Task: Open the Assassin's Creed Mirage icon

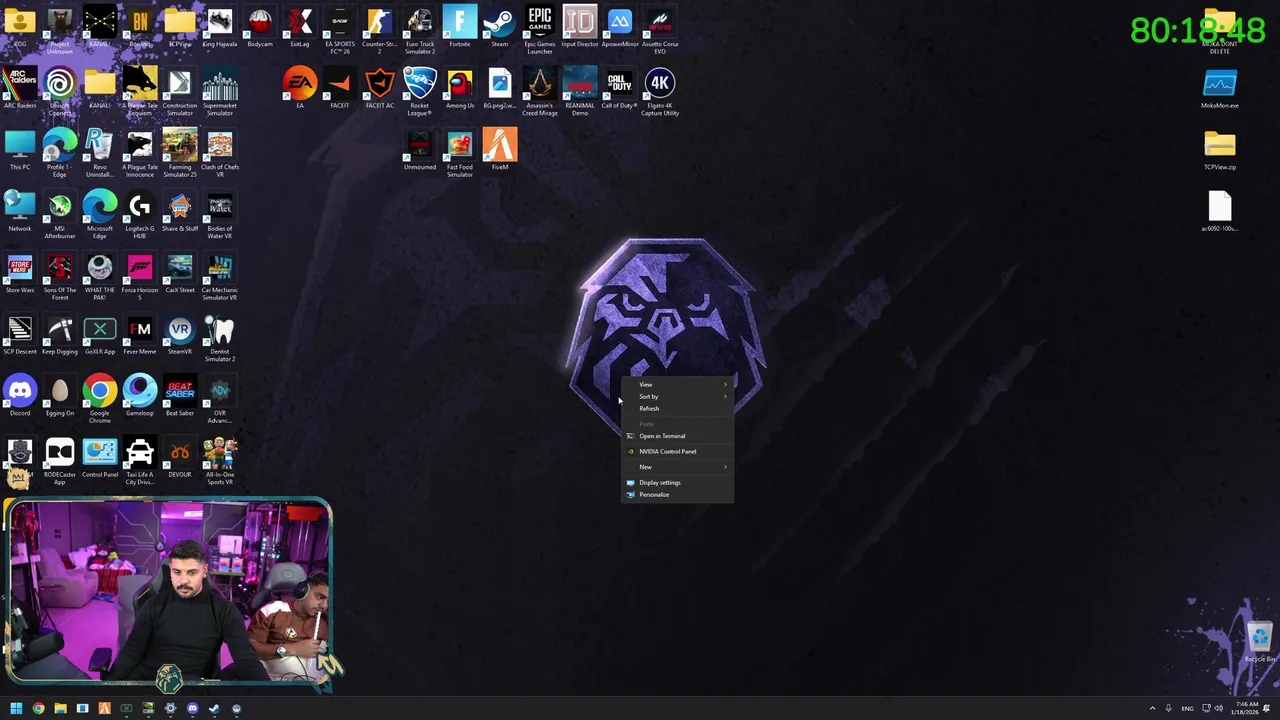Action: click(x=540, y=92)
